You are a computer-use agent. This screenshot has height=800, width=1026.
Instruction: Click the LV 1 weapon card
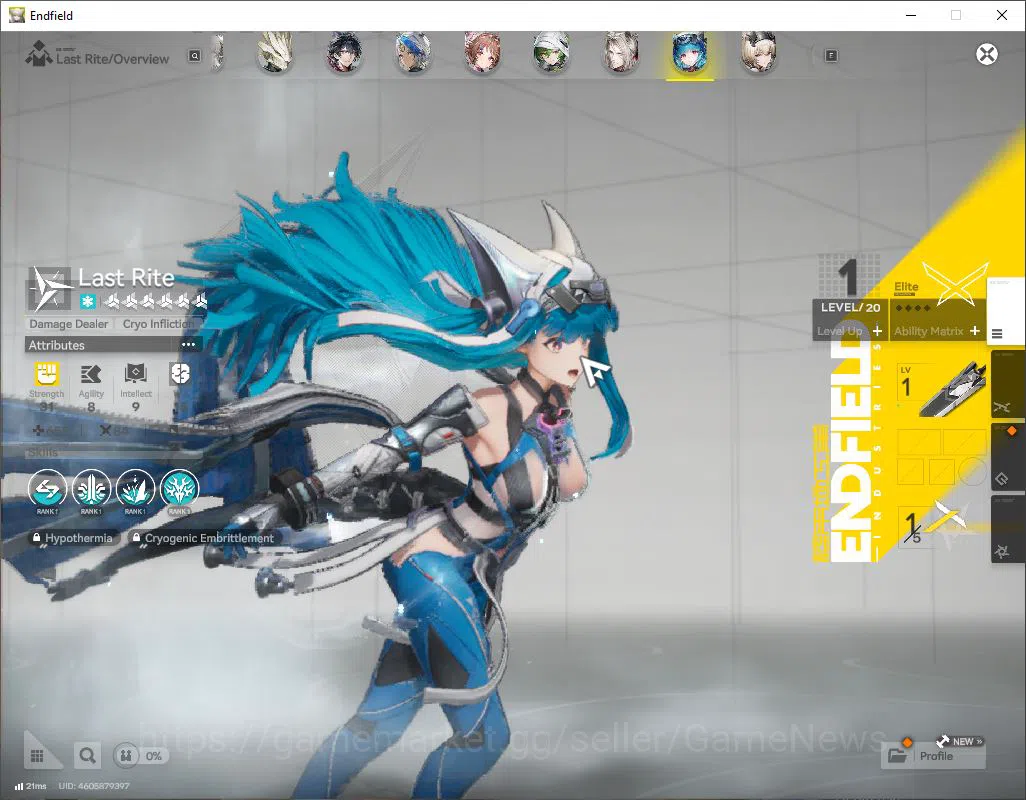tap(941, 391)
